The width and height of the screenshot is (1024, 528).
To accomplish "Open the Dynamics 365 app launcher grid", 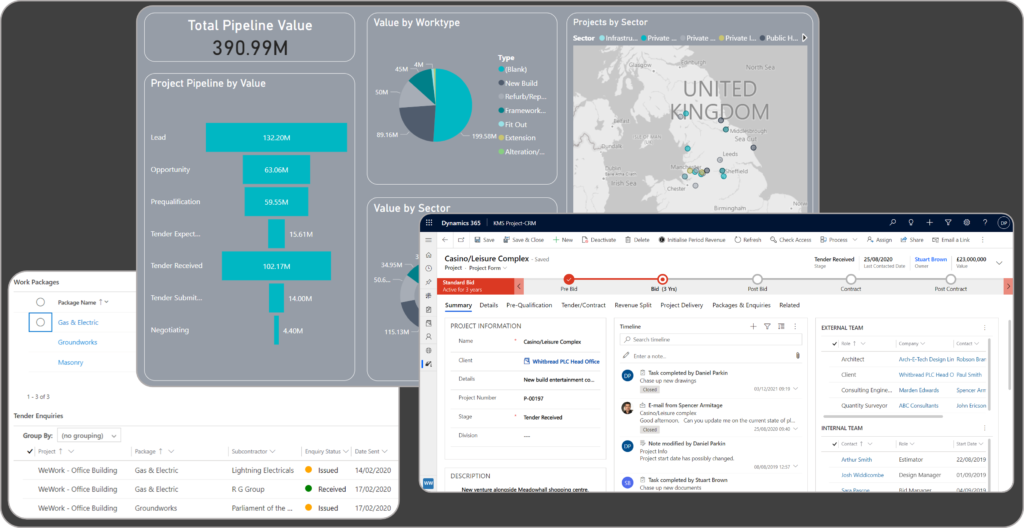I will pos(429,223).
